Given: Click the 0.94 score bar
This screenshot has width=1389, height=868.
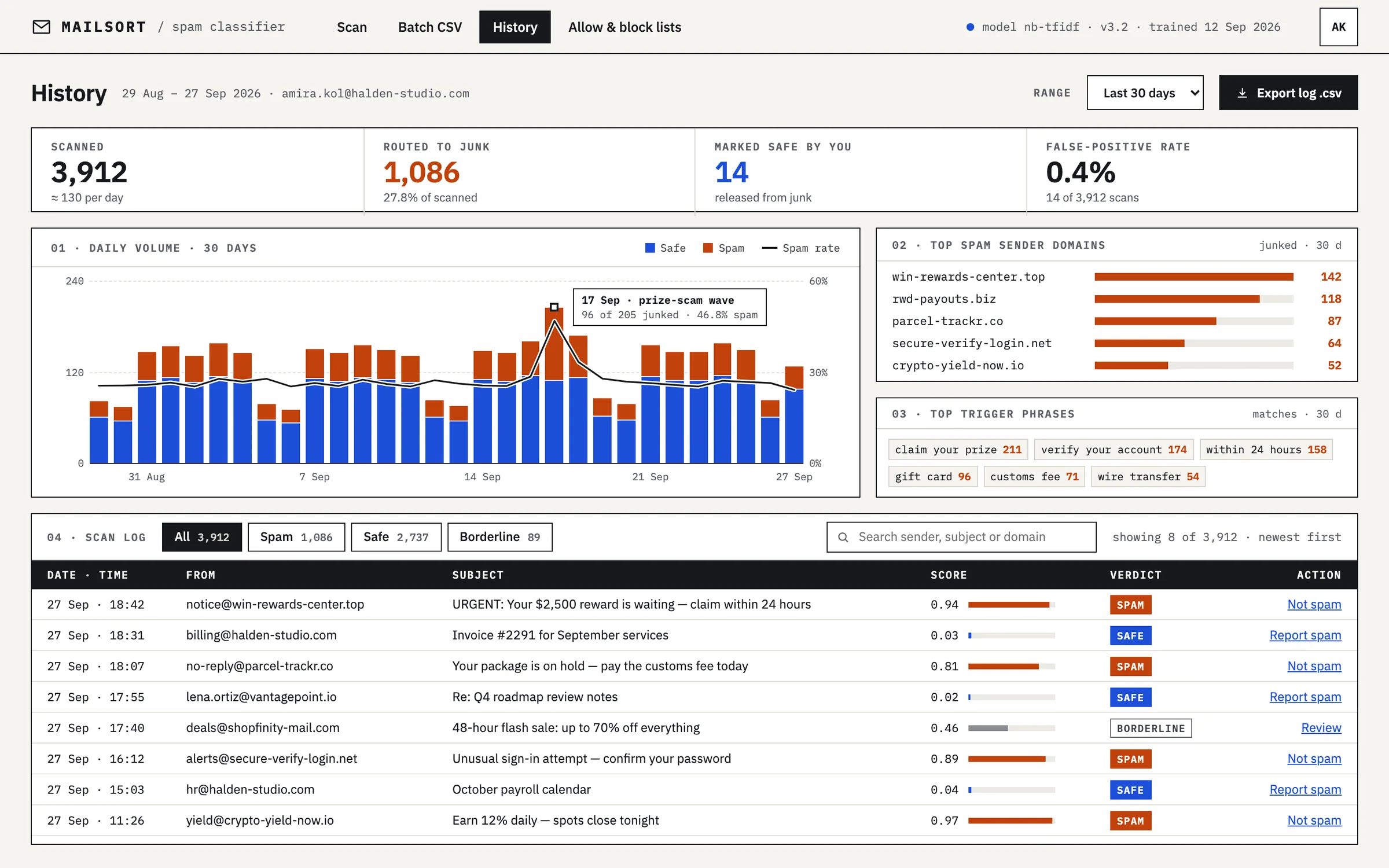Looking at the screenshot, I should click(x=1012, y=605).
